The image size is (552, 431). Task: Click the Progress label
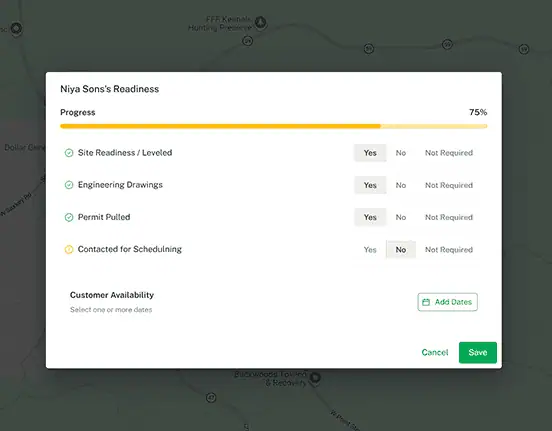[x=78, y=112]
